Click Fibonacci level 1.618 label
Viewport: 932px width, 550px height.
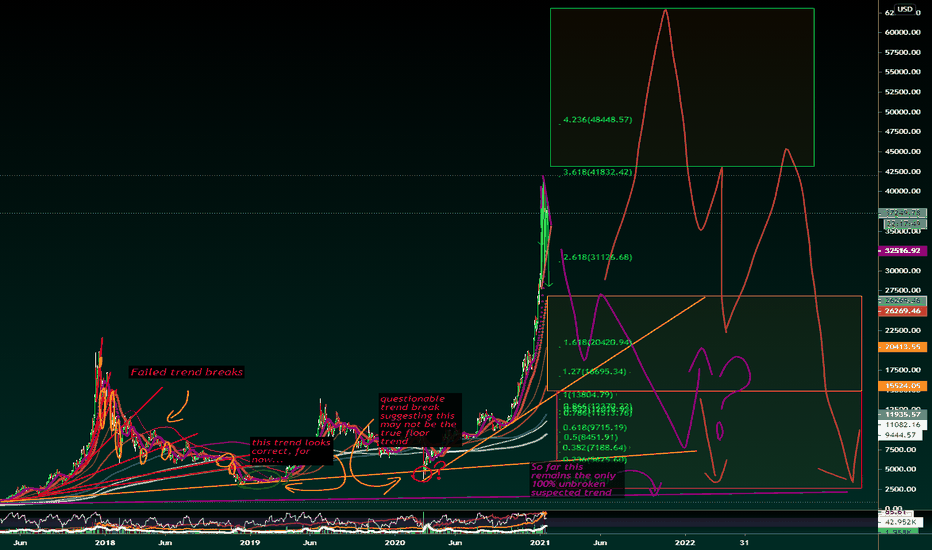[597, 342]
